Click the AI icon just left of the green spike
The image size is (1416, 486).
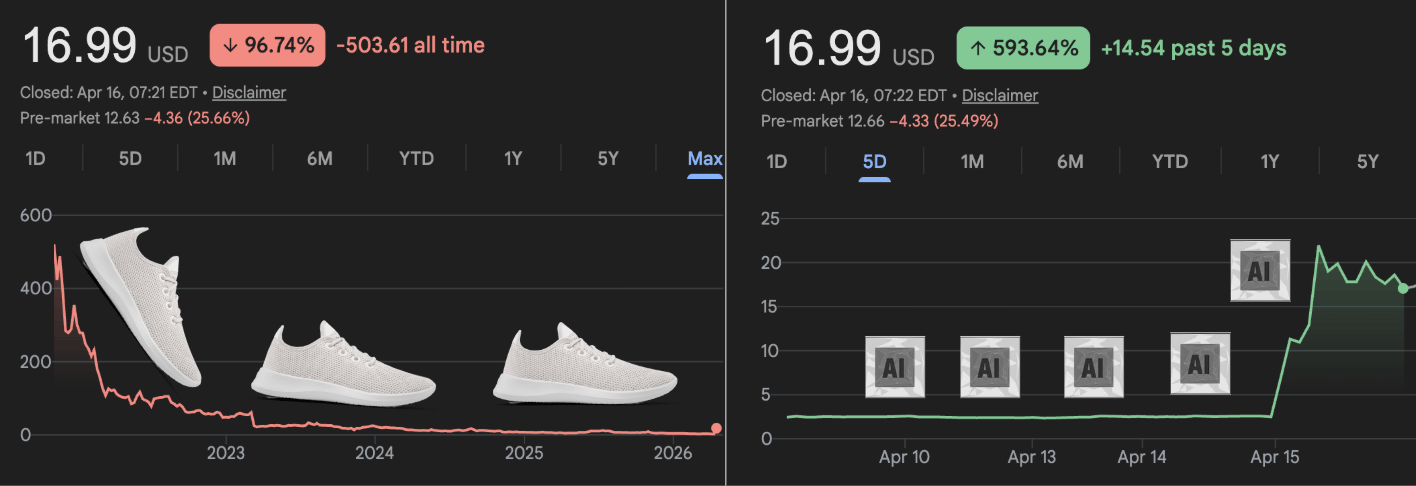(x=1200, y=364)
